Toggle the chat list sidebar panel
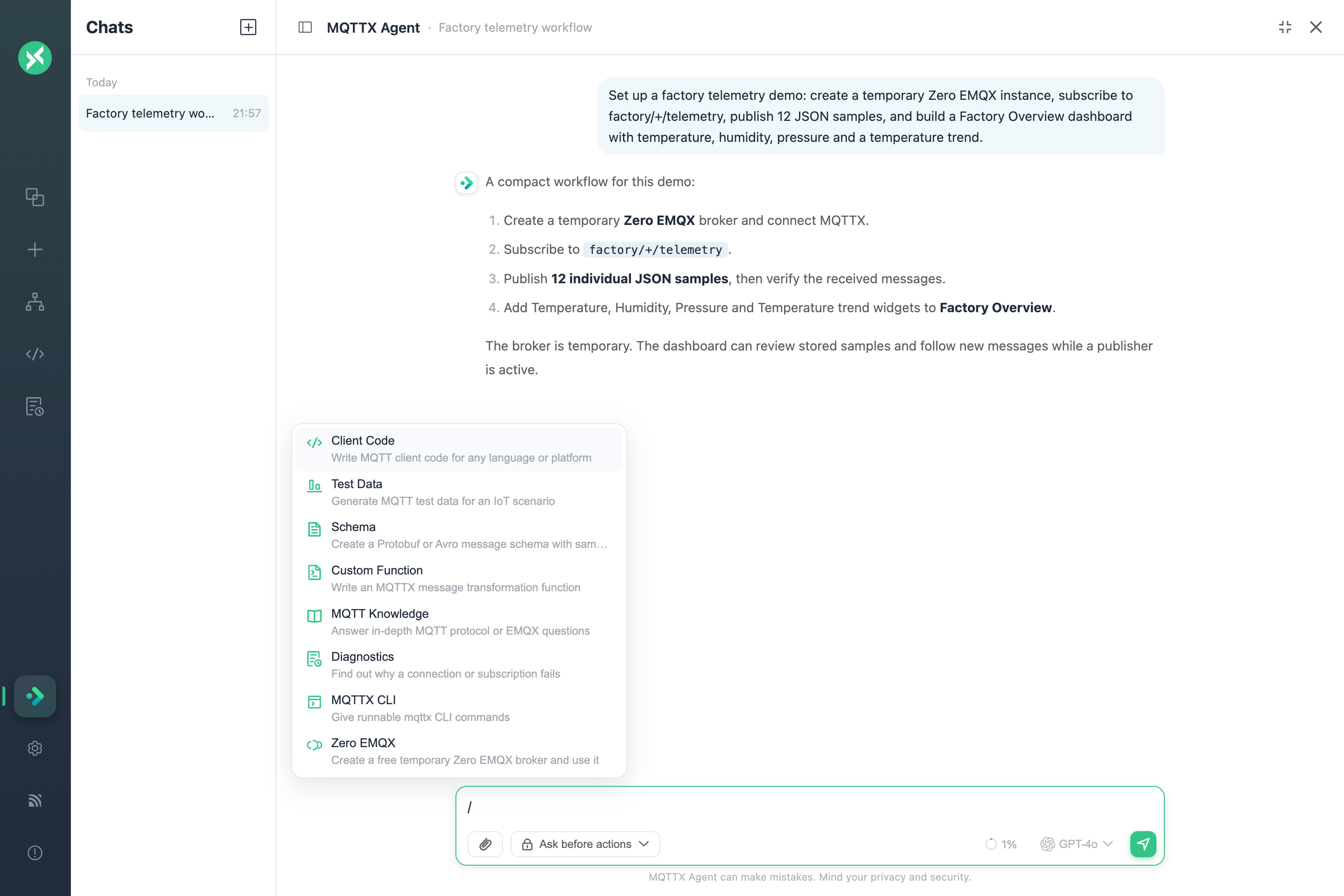This screenshot has width=1344, height=896. (x=305, y=27)
